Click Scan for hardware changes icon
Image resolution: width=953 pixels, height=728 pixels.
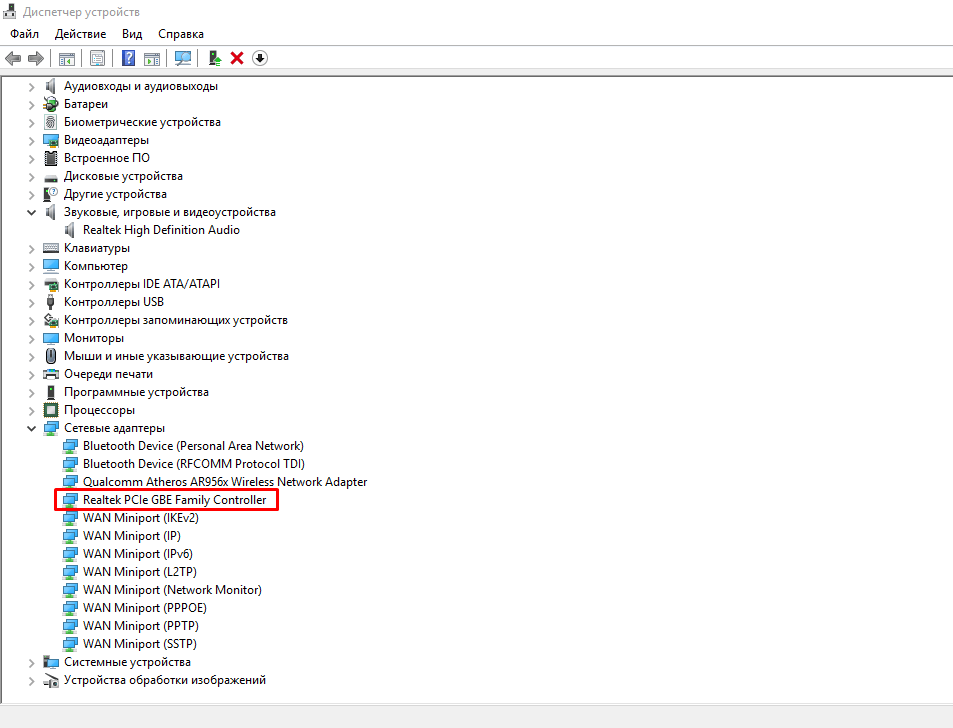[183, 58]
